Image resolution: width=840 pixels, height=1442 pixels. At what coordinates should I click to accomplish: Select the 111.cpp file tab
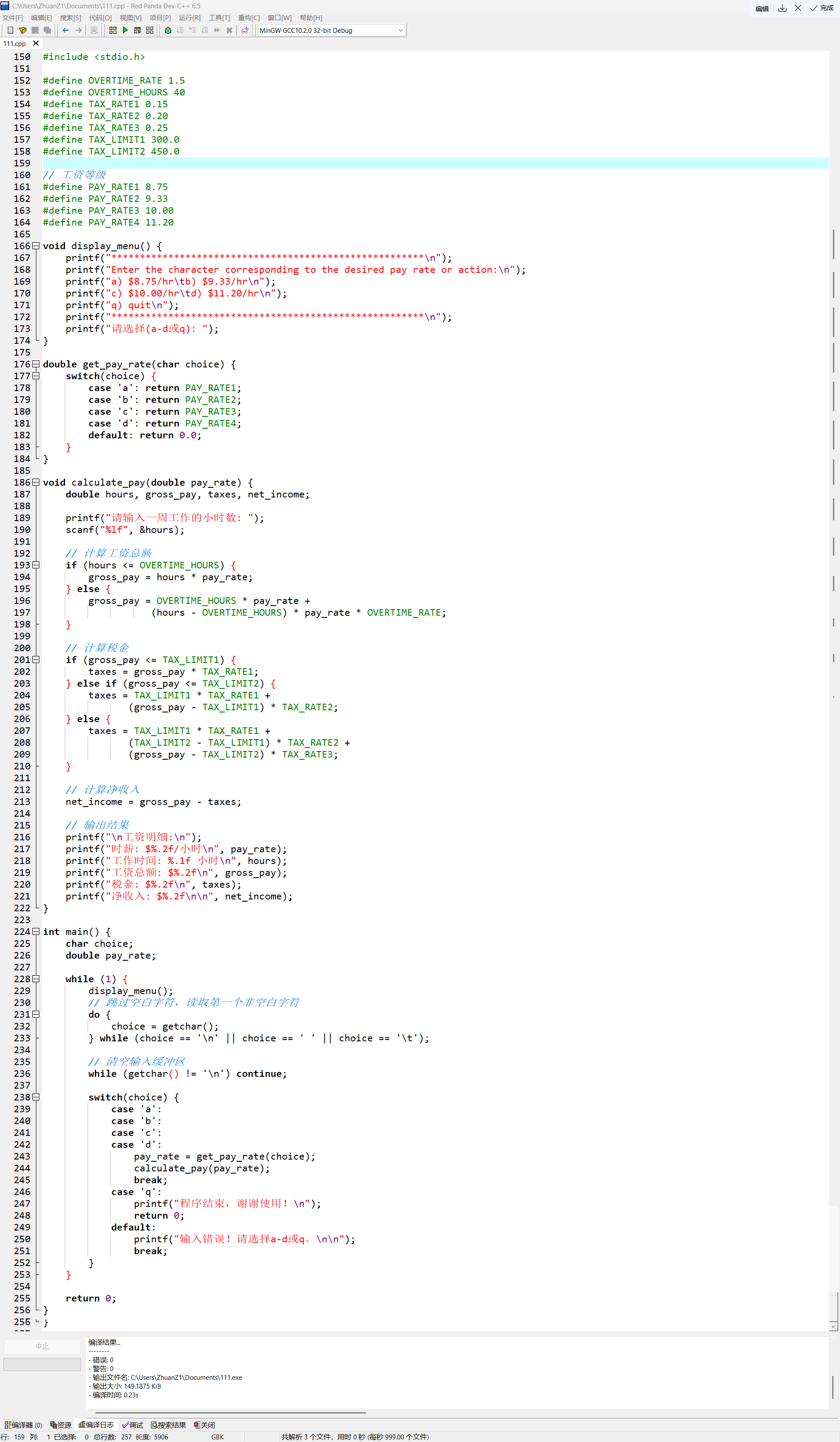15,43
